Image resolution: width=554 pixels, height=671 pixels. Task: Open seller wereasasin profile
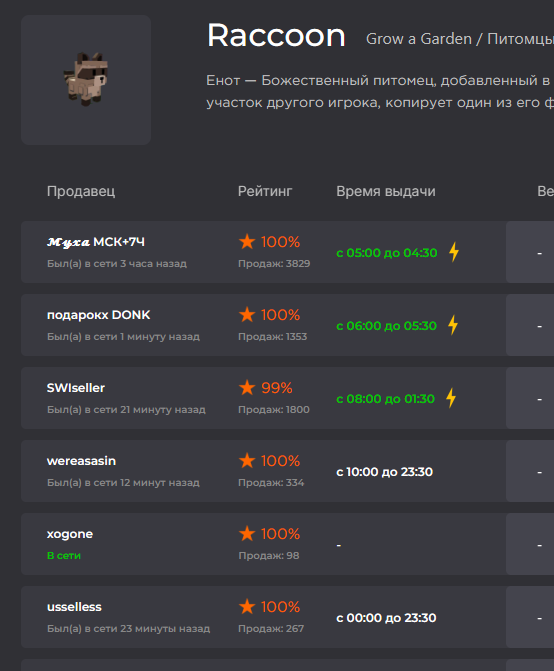tap(81, 461)
